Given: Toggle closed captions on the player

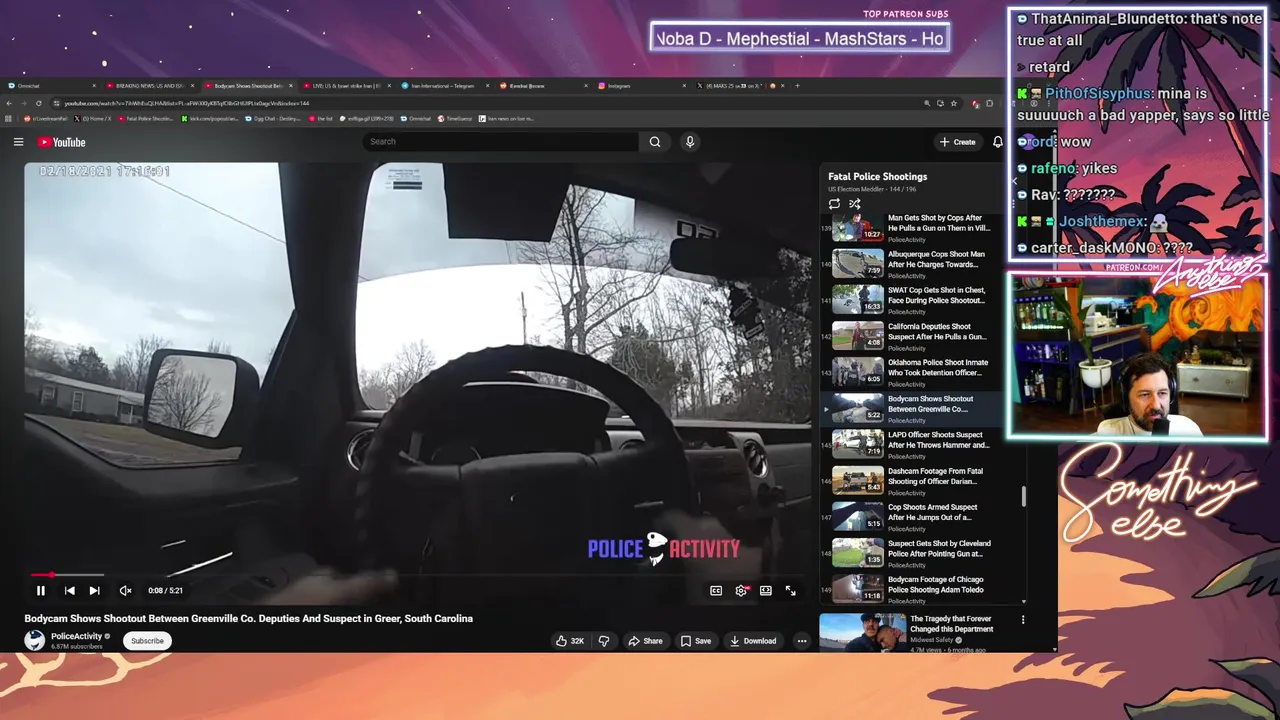Looking at the screenshot, I should [716, 591].
